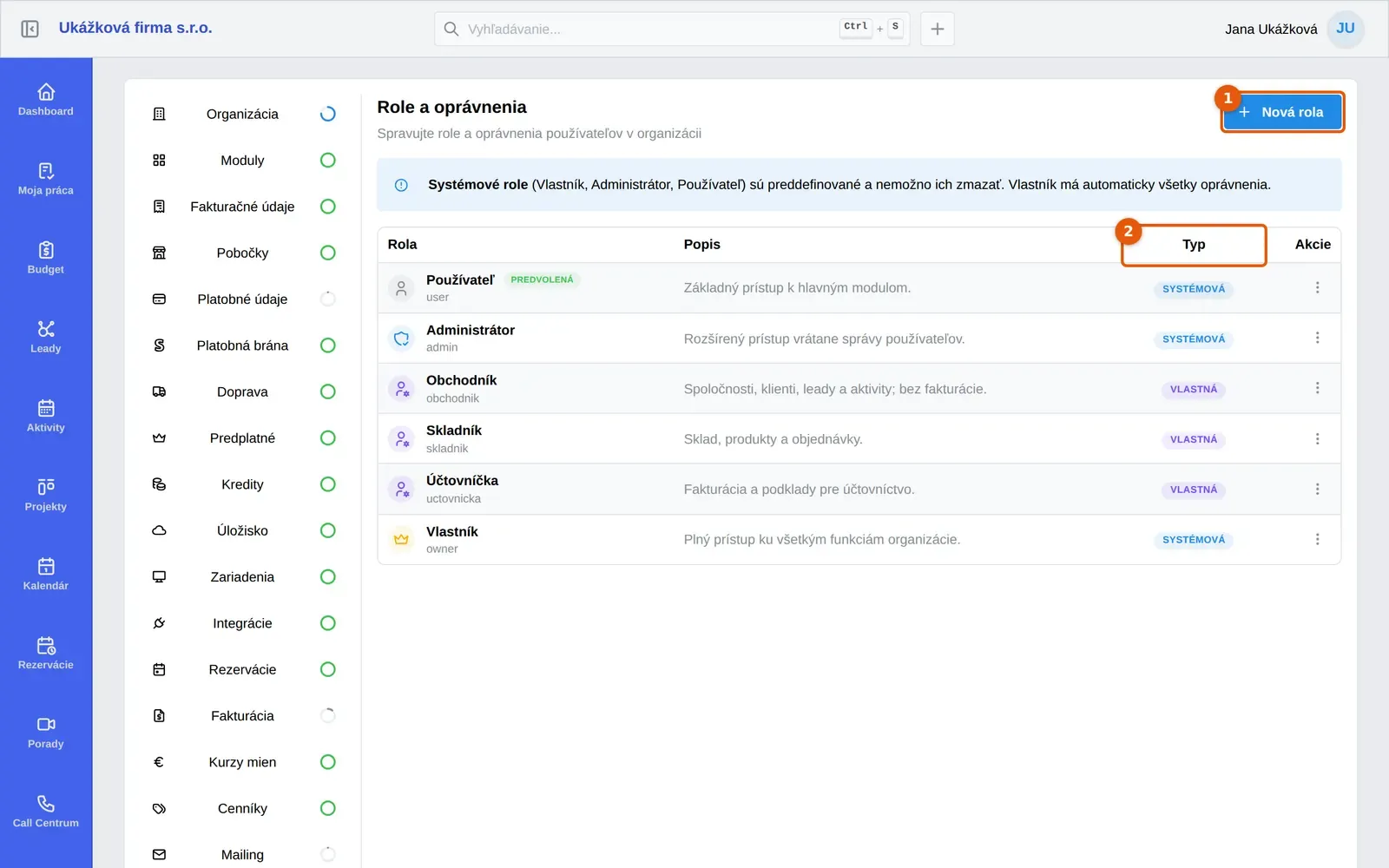This screenshot has height=868, width=1389.
Task: Open the Kurzy mien settings item
Action: (242, 762)
